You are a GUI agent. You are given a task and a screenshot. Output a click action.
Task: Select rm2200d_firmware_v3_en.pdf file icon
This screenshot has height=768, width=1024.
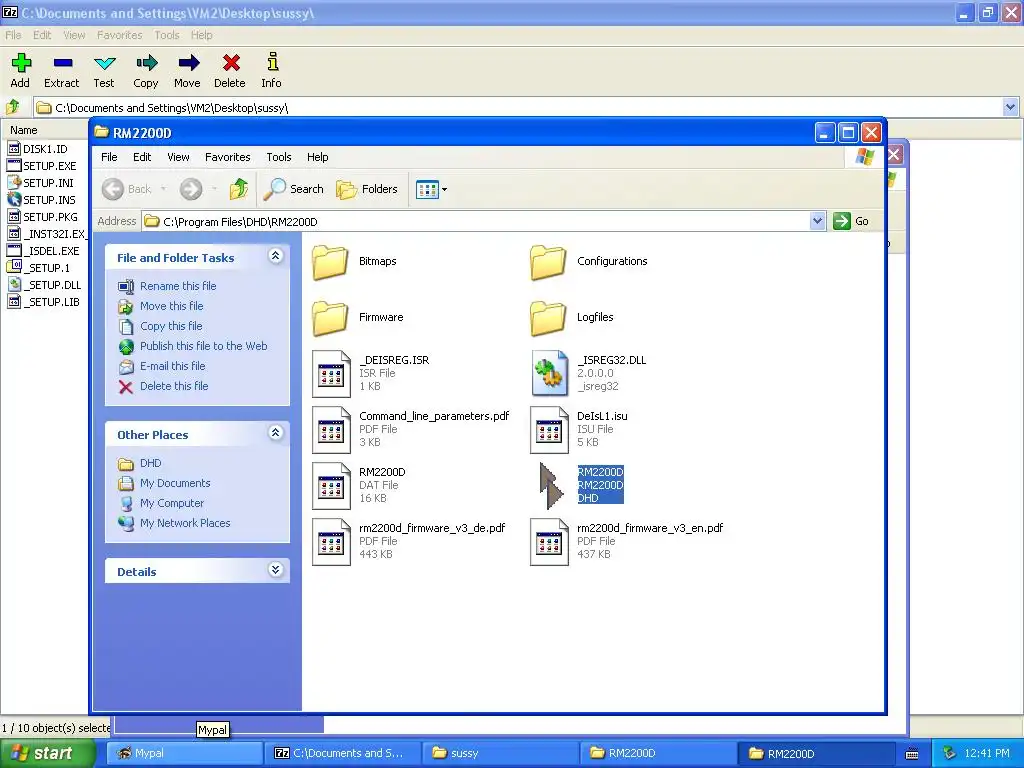pos(549,542)
